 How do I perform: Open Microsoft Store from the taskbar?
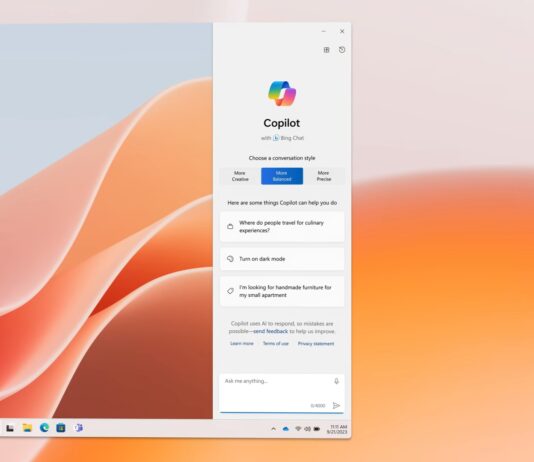pyautogui.click(x=61, y=428)
